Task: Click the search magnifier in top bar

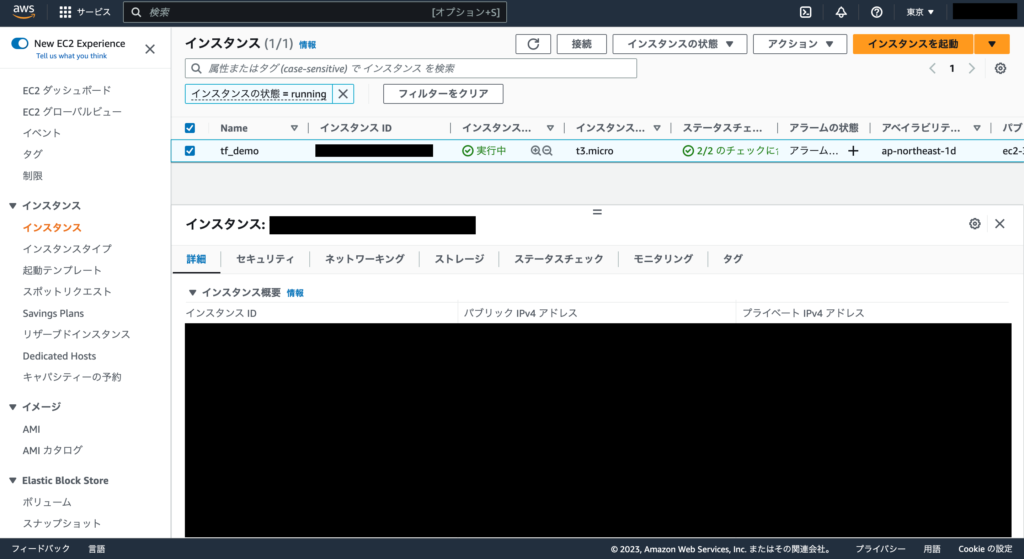Action: [x=136, y=12]
